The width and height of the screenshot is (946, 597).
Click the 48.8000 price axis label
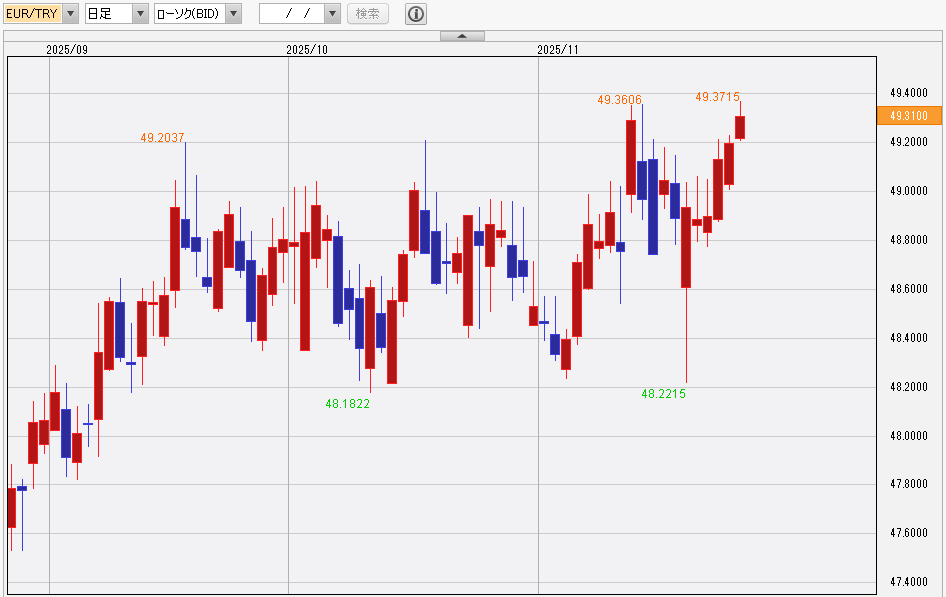pyautogui.click(x=909, y=239)
